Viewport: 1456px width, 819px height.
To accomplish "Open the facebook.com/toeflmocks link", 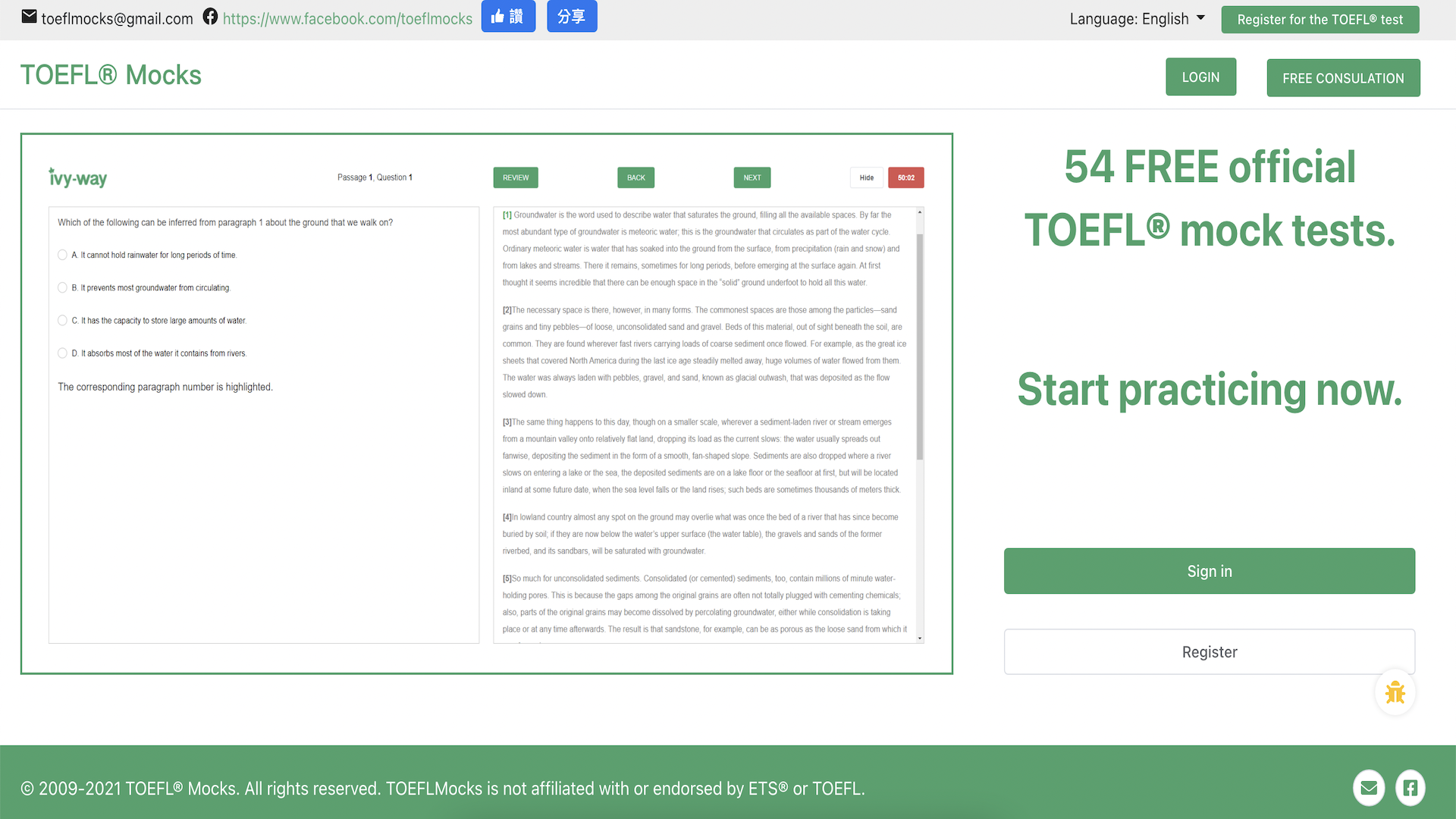I will click(x=347, y=19).
